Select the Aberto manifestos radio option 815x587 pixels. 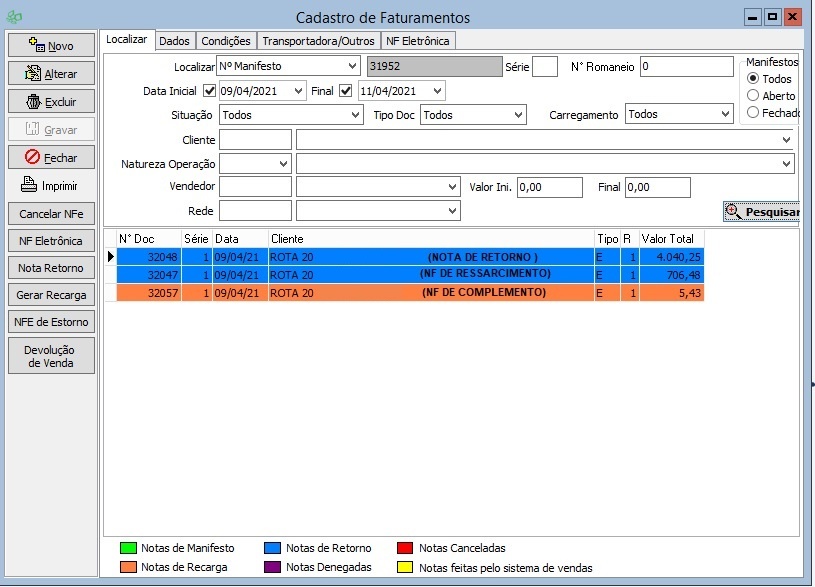(x=753, y=96)
